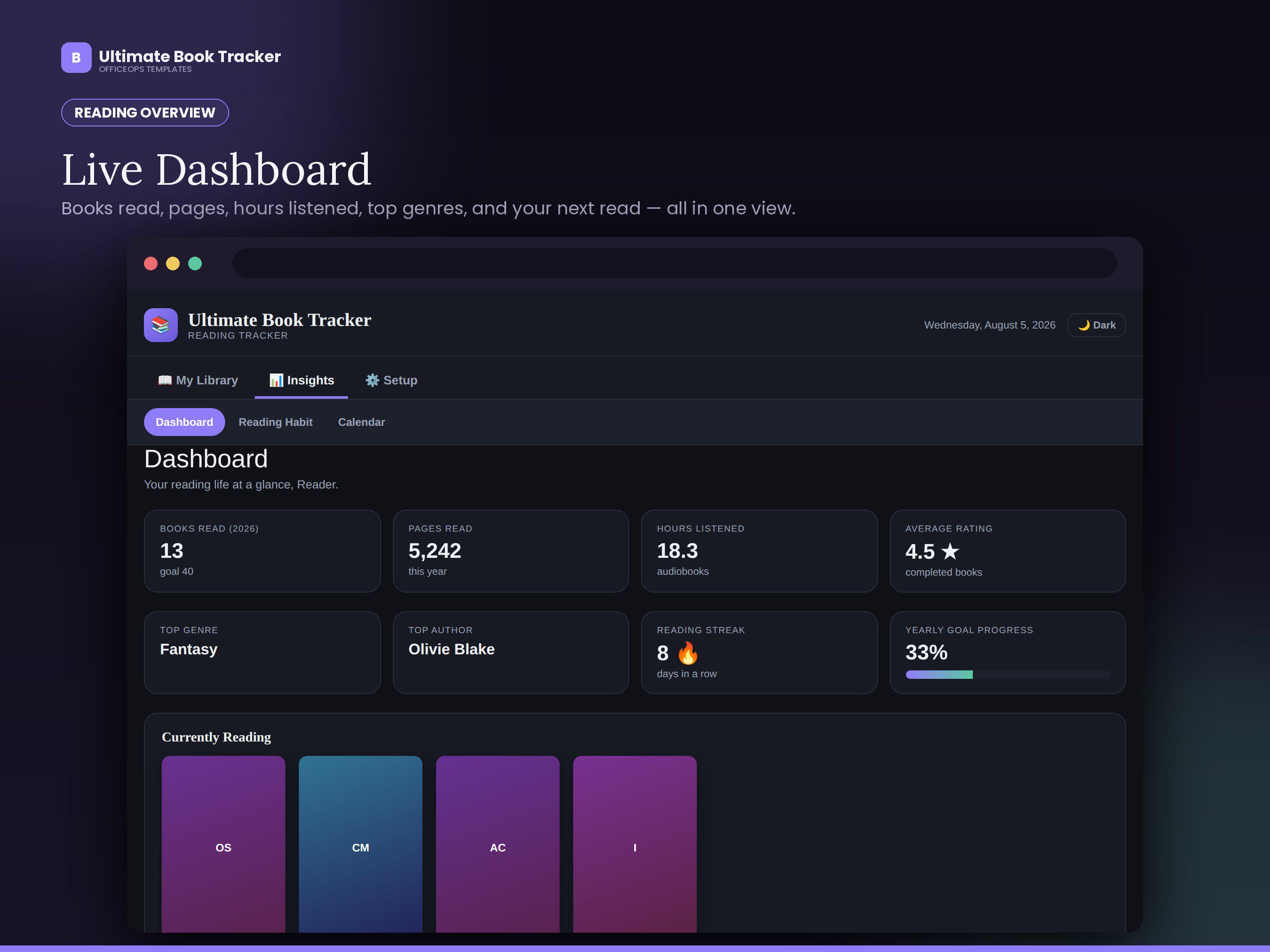The width and height of the screenshot is (1270, 952).
Task: Open the Setup tab
Action: pyautogui.click(x=391, y=380)
